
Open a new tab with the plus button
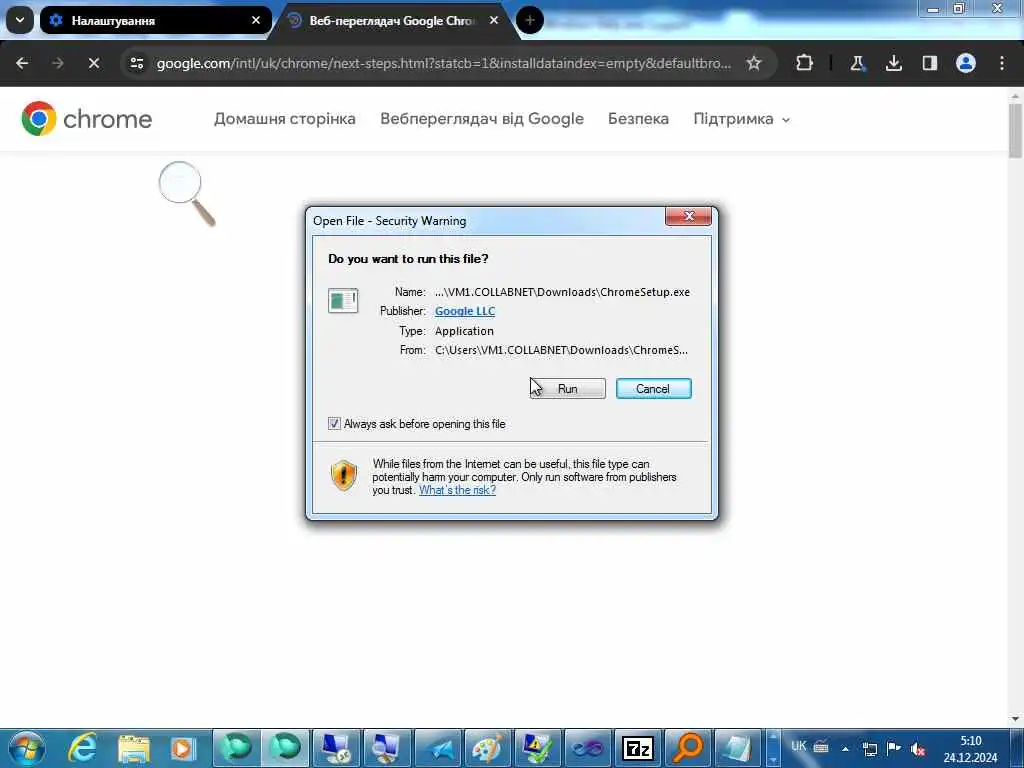530,20
